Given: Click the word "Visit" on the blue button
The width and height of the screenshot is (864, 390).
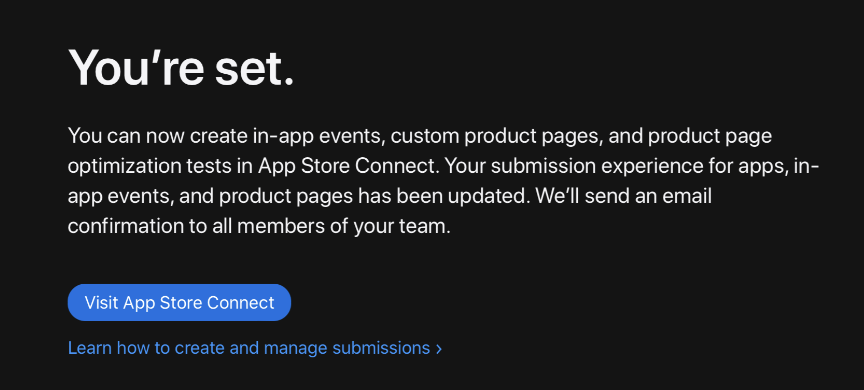Looking at the screenshot, I should point(102,302).
